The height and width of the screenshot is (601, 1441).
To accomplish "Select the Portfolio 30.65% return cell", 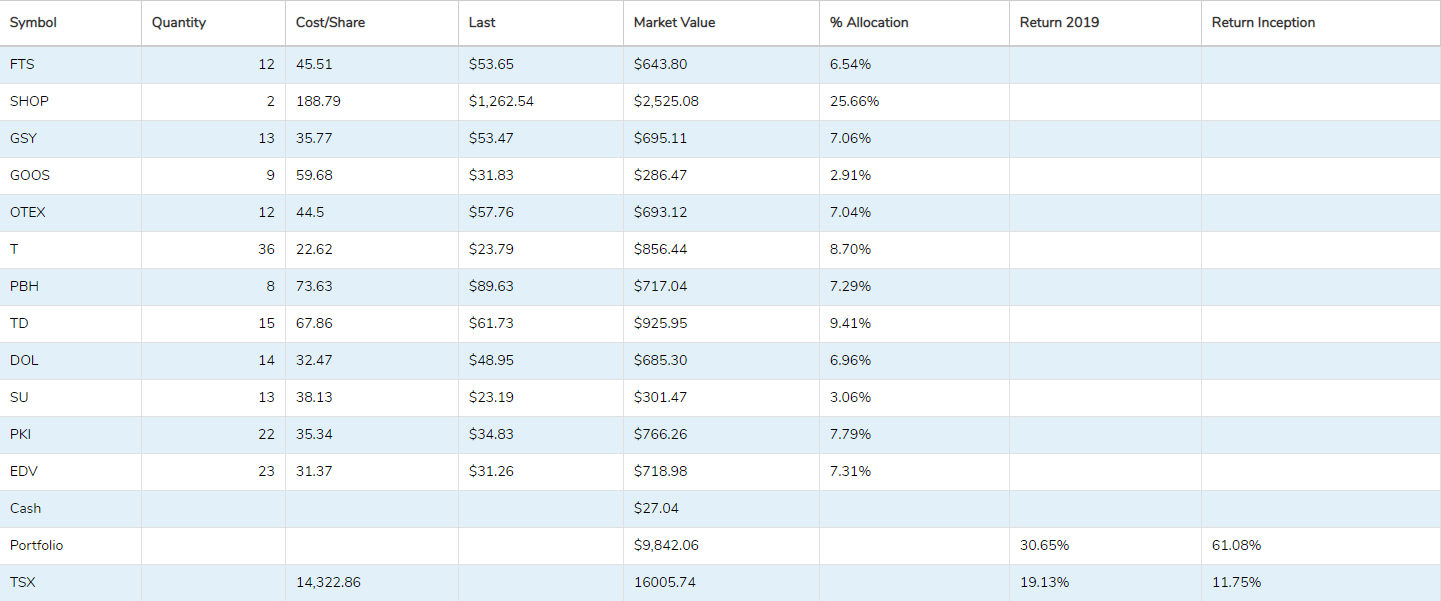I will (x=1044, y=545).
